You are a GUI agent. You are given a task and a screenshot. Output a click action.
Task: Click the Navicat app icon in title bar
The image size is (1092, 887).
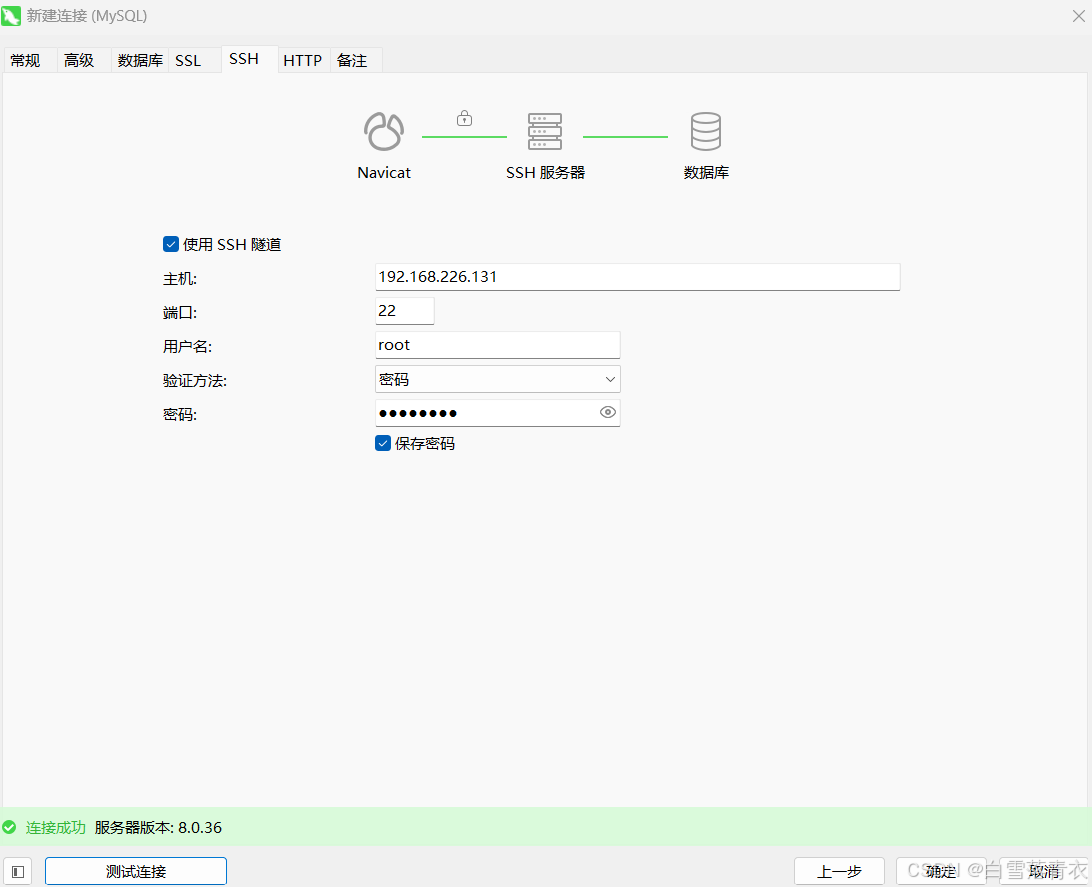pyautogui.click(x=12, y=16)
